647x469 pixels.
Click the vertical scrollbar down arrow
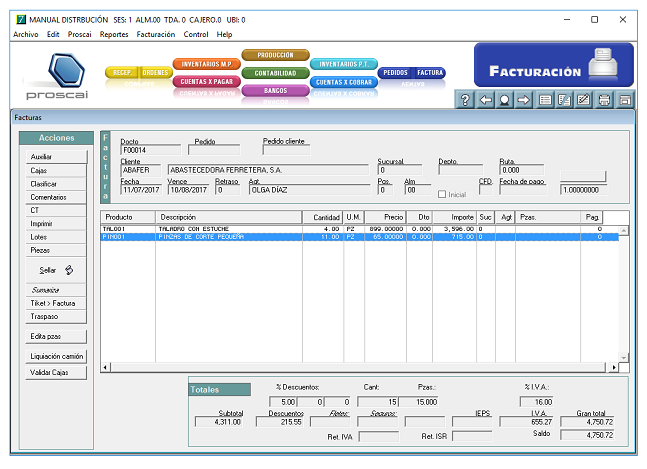click(x=625, y=357)
